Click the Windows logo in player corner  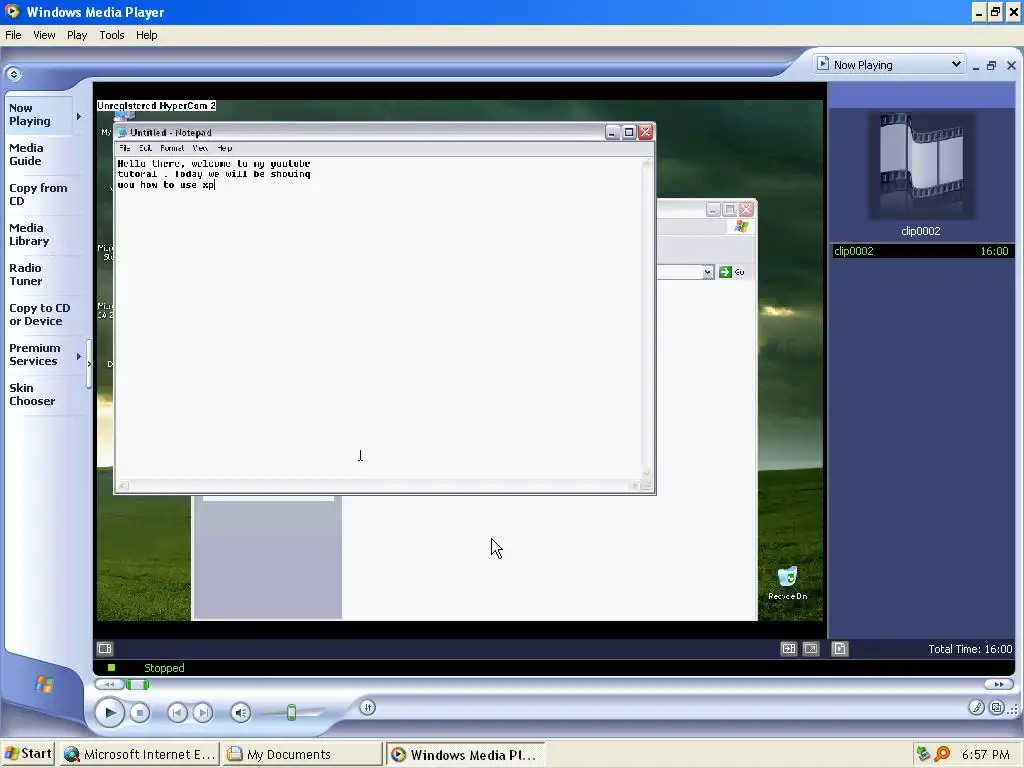[44, 684]
